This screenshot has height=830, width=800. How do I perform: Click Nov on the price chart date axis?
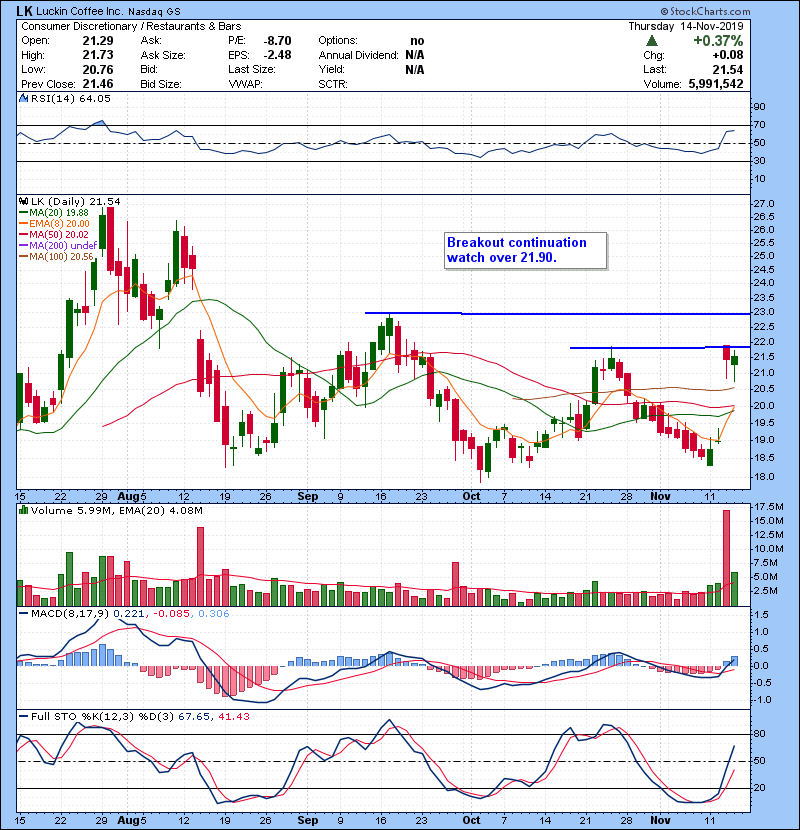pos(660,497)
